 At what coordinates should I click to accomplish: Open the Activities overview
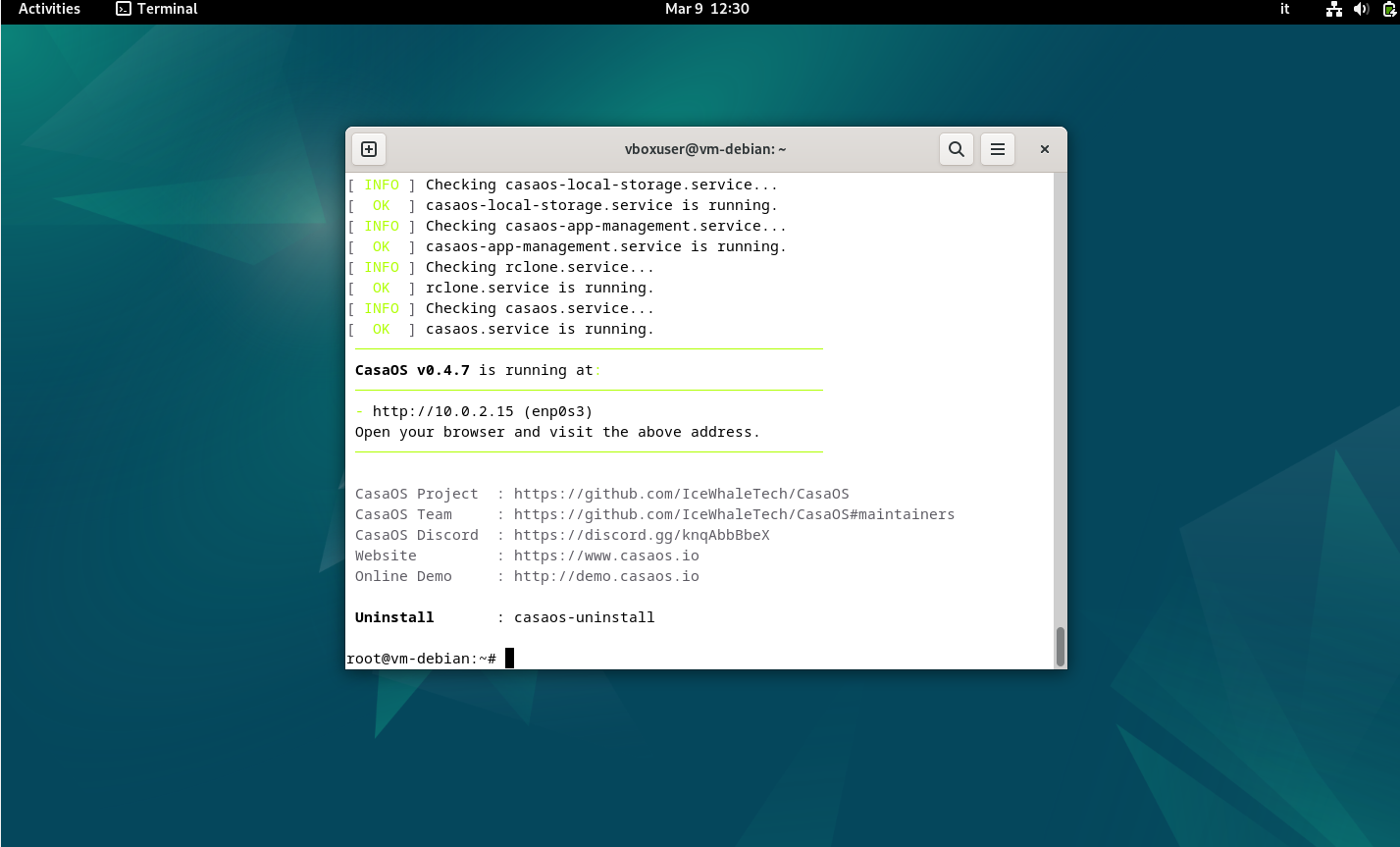tap(49, 9)
